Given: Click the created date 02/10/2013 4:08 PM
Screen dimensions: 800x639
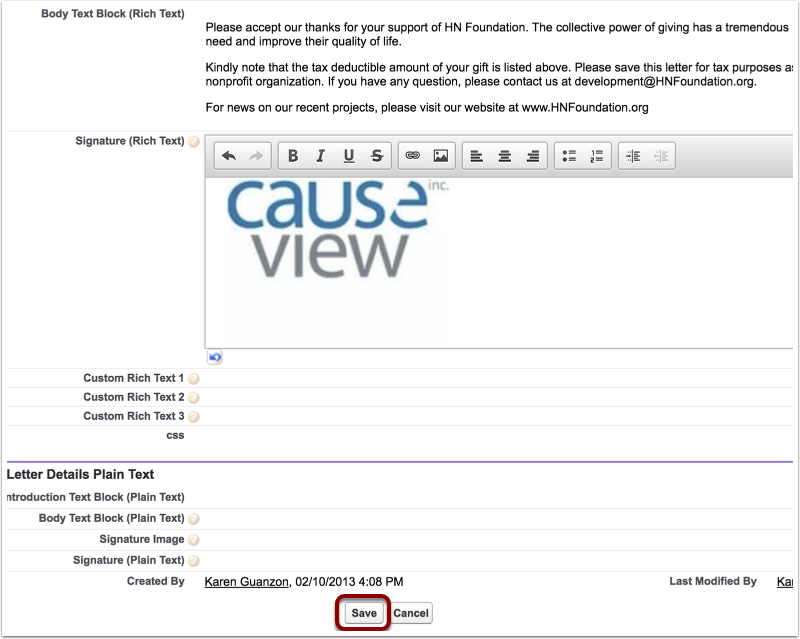Looking at the screenshot, I should 349,582.
